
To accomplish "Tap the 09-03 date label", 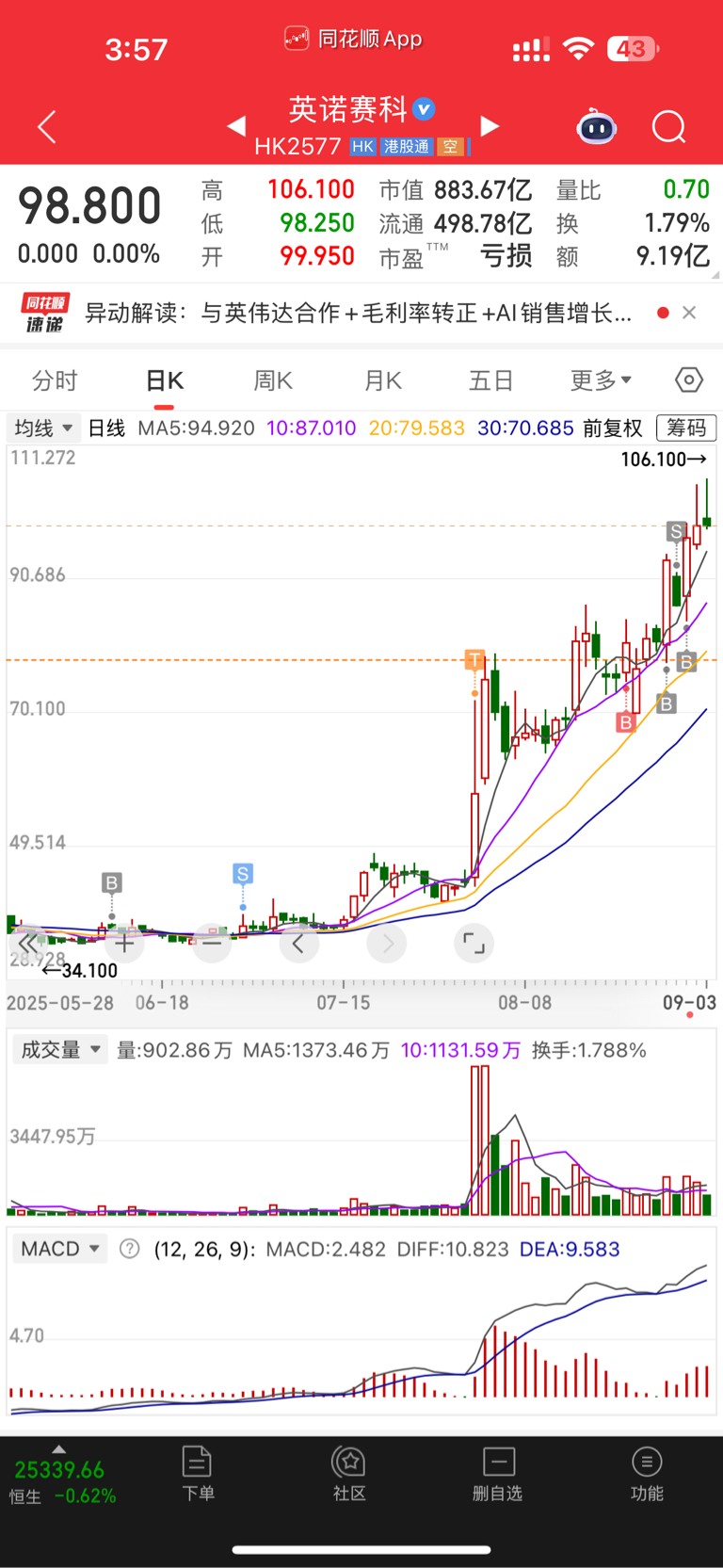I will tap(689, 1002).
